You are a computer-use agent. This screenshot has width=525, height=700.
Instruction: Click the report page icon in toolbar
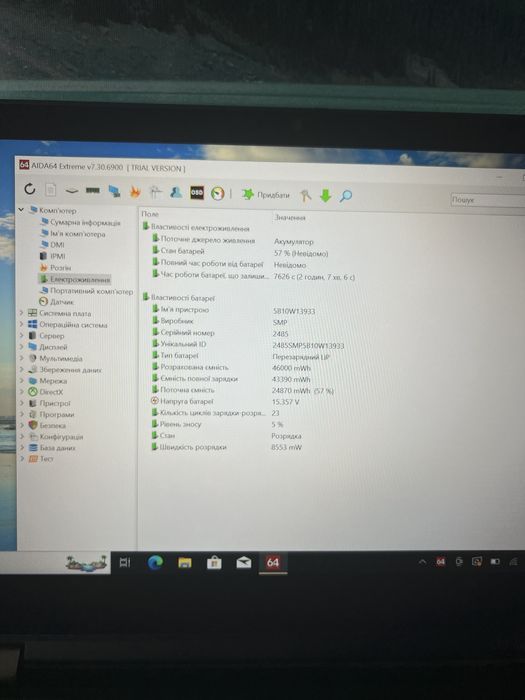pyautogui.click(x=50, y=190)
